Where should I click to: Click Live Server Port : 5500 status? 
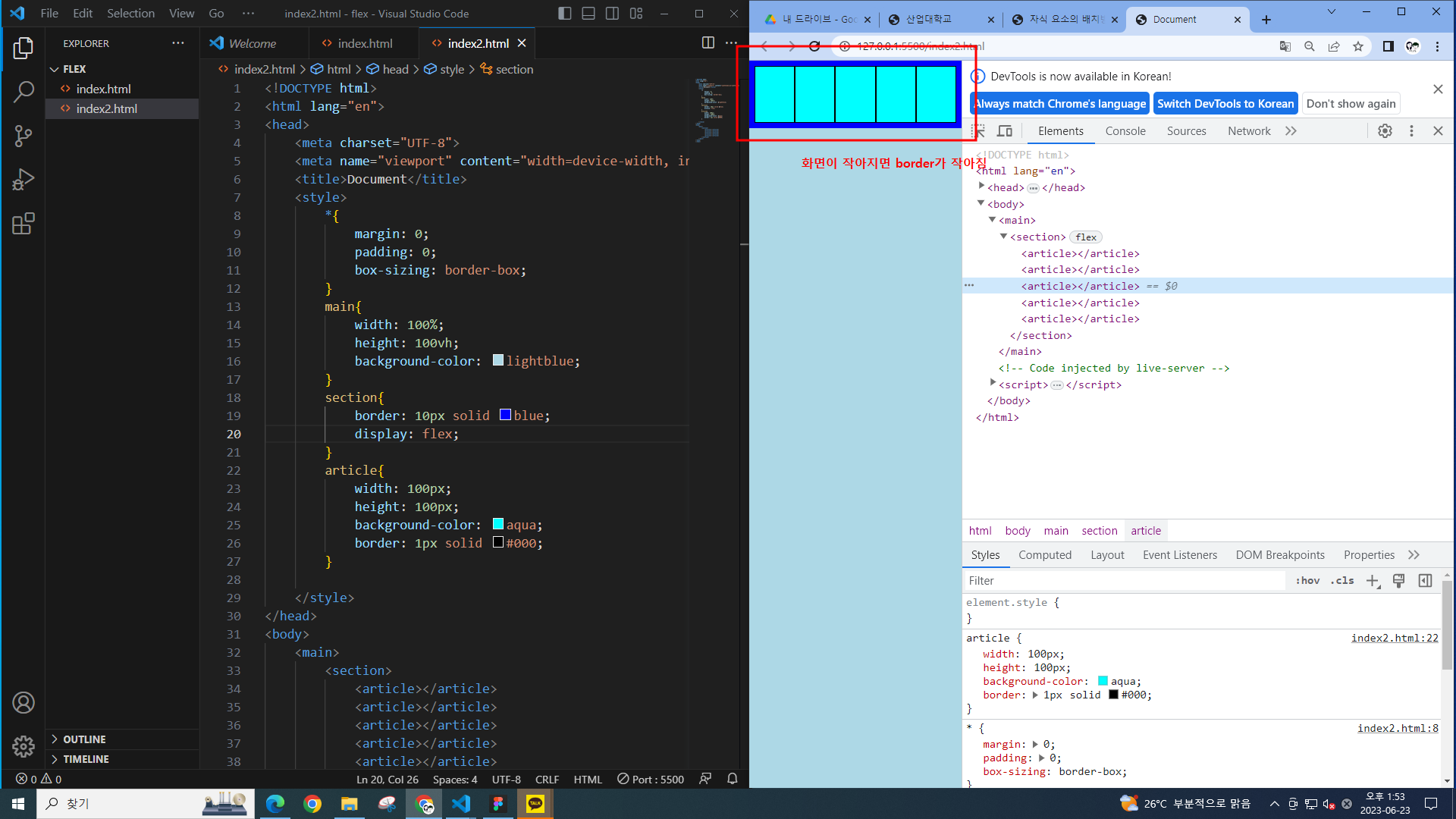[651, 779]
